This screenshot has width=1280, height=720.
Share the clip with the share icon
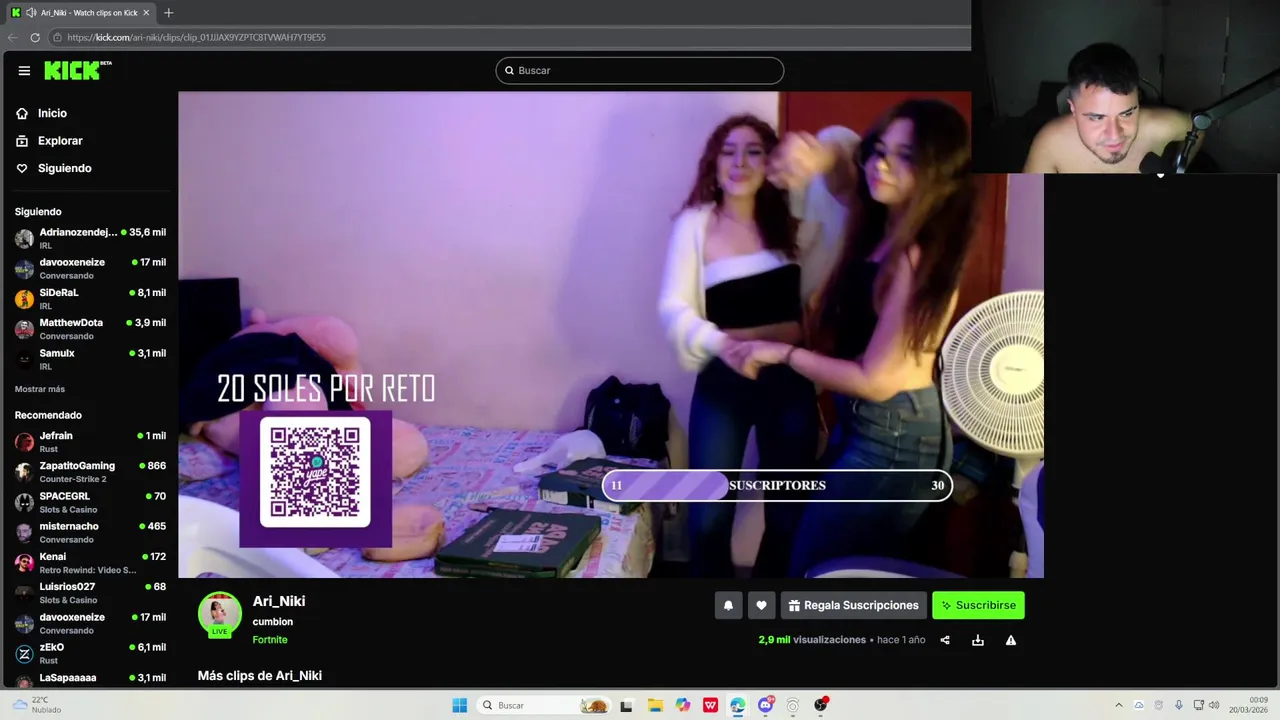945,640
